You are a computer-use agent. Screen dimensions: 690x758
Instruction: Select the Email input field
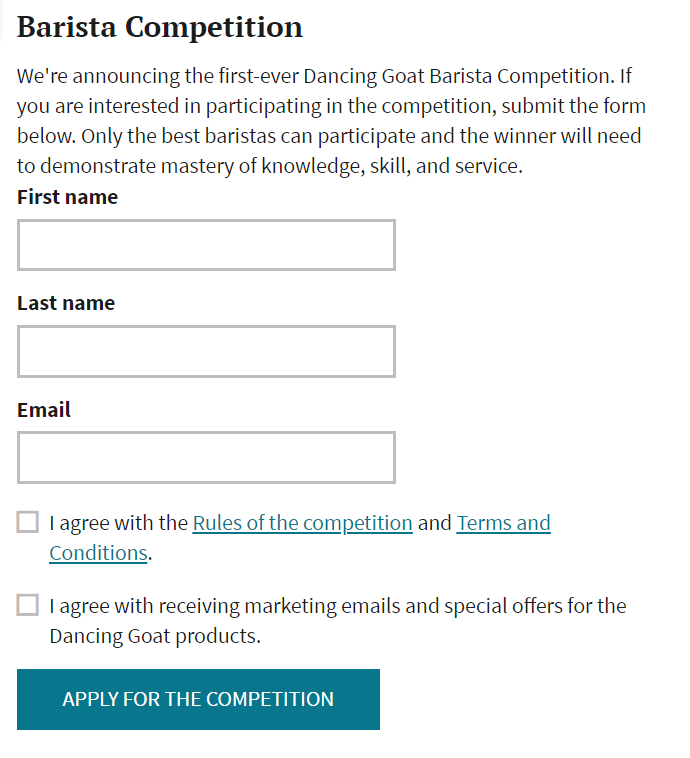point(206,458)
